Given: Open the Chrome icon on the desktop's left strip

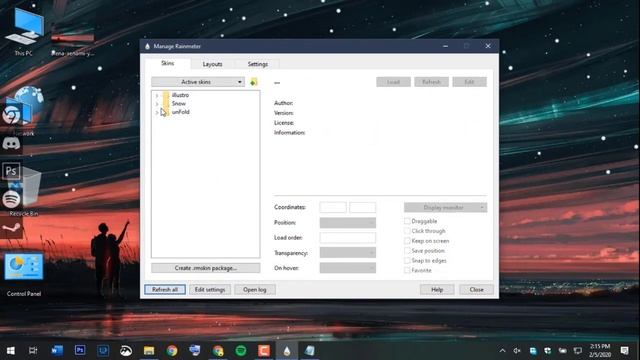Looking at the screenshot, I should click(11, 115).
